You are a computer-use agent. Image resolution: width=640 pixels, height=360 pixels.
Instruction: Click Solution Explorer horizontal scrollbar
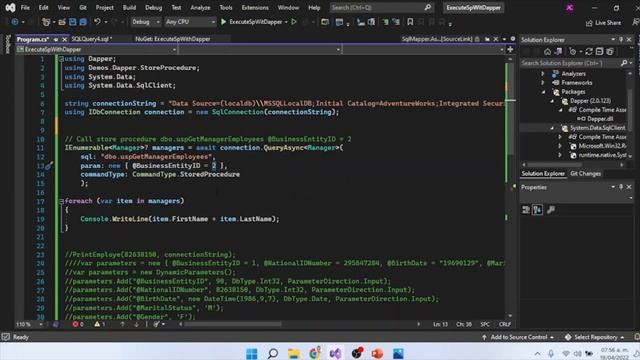click(x=554, y=165)
